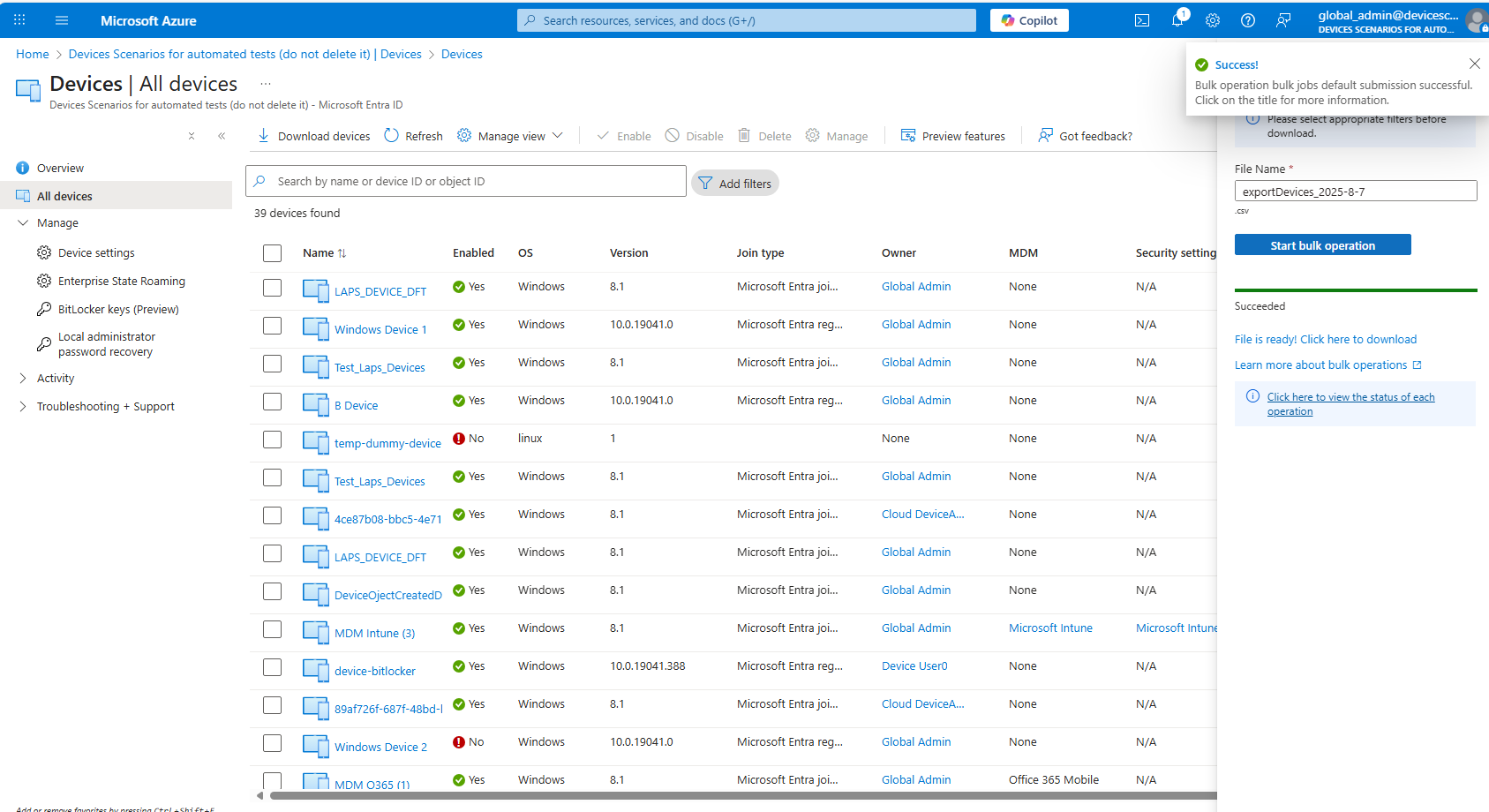Viewport: 1489px width, 812px height.
Task: Click the Enable toolbar command
Action: coord(624,136)
